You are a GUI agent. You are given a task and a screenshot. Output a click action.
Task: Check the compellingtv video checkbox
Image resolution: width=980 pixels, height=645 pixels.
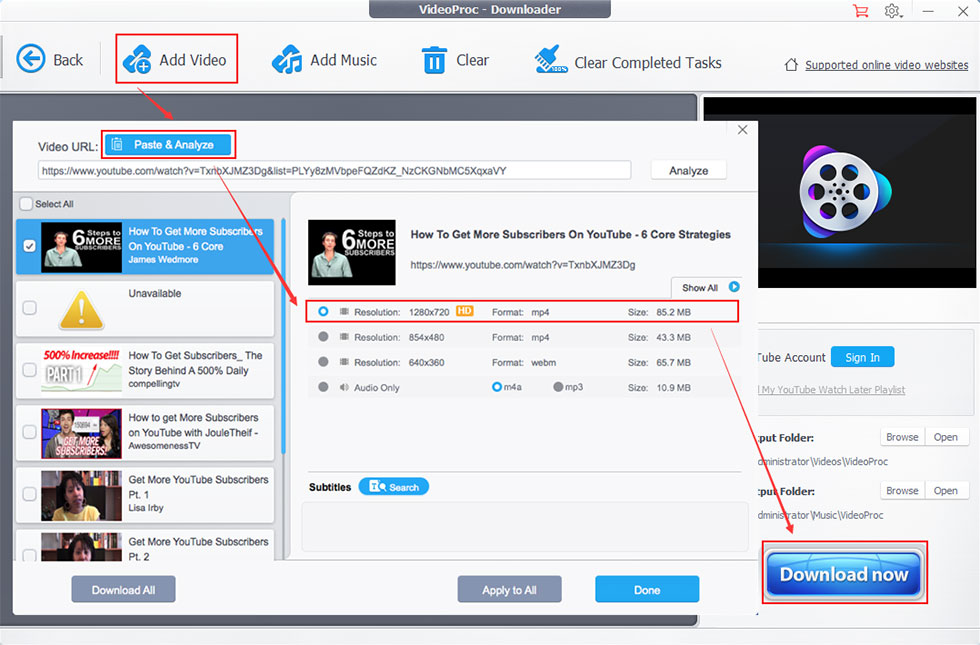[29, 369]
